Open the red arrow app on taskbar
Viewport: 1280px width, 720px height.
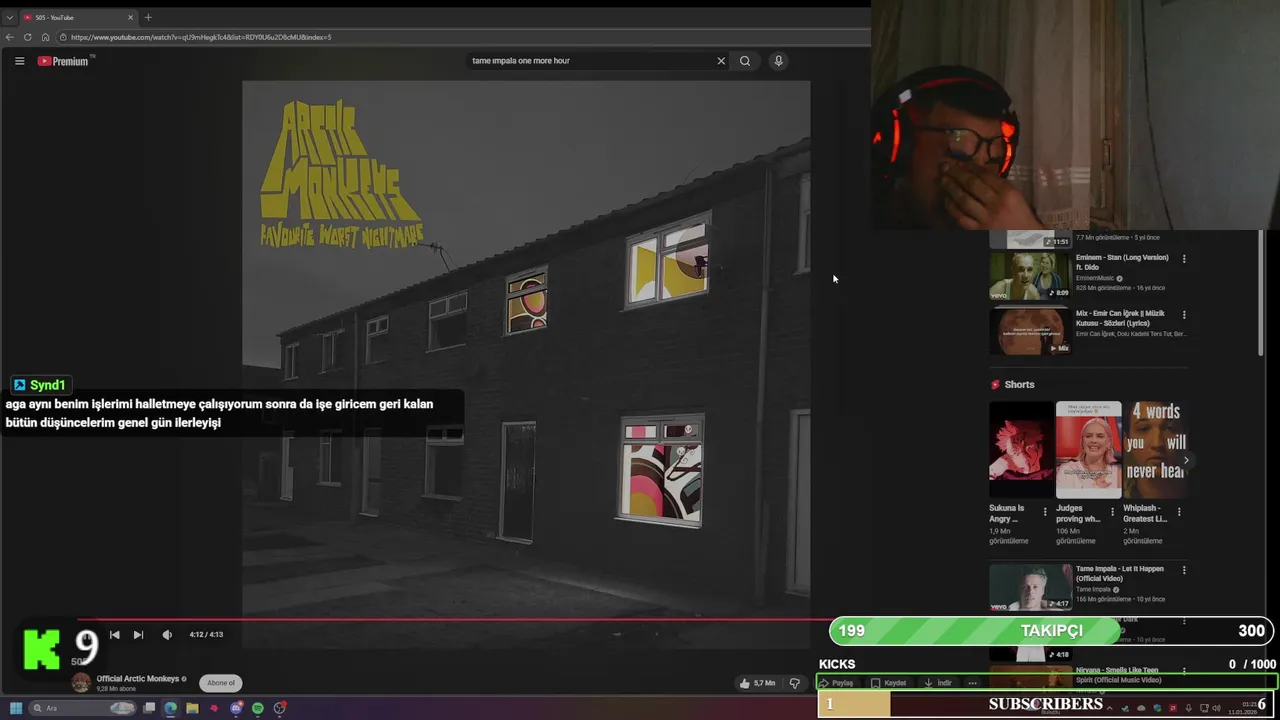(x=214, y=708)
